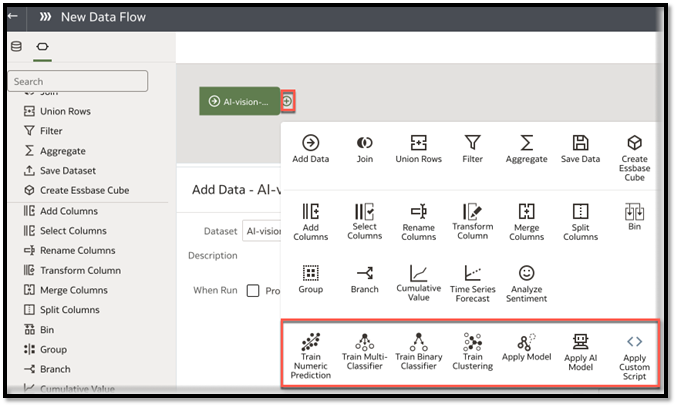This screenshot has width=677, height=407.
Task: Choose Aggregate in the popup
Action: tap(526, 149)
